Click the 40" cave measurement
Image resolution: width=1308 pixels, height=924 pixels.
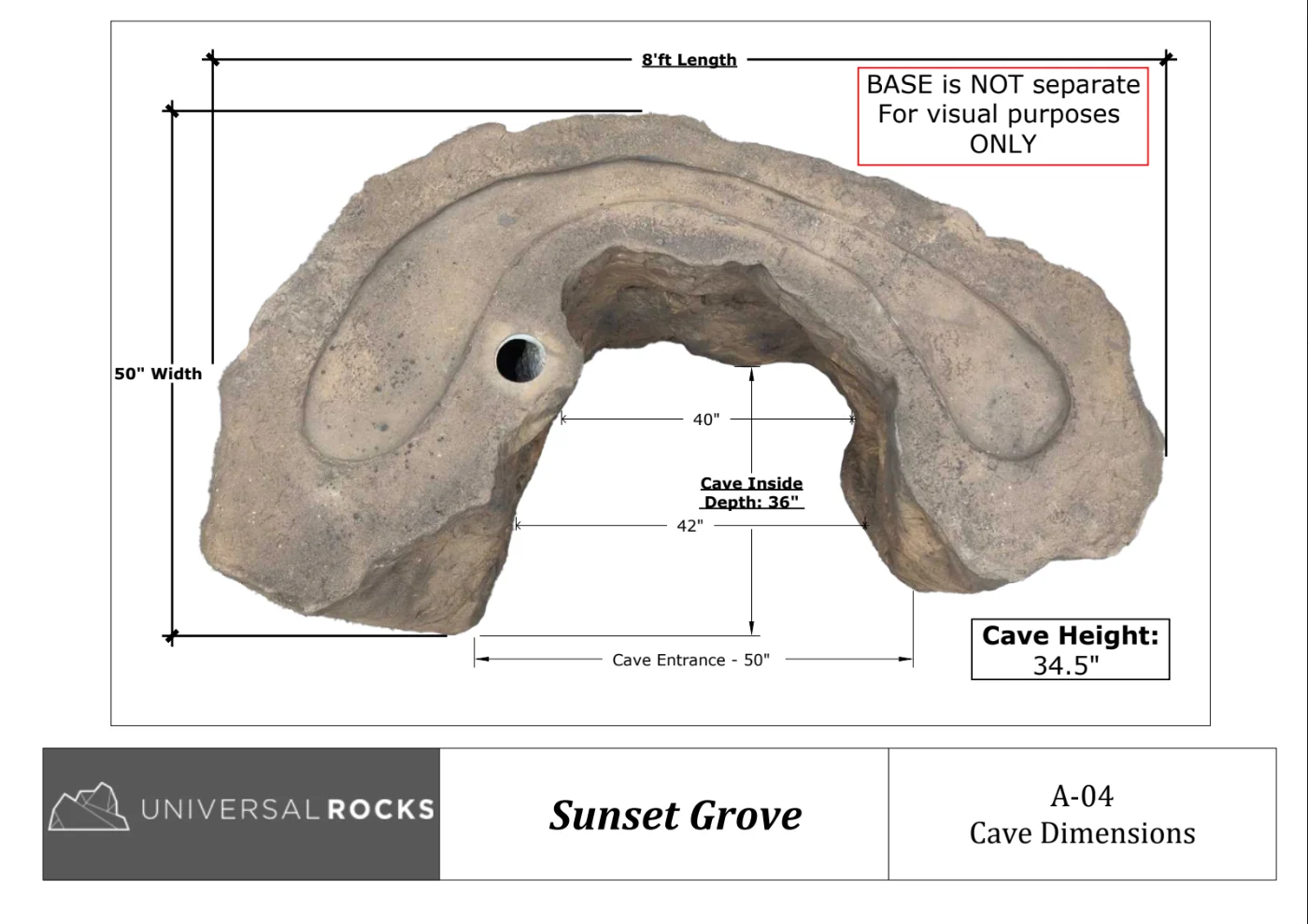click(x=706, y=419)
